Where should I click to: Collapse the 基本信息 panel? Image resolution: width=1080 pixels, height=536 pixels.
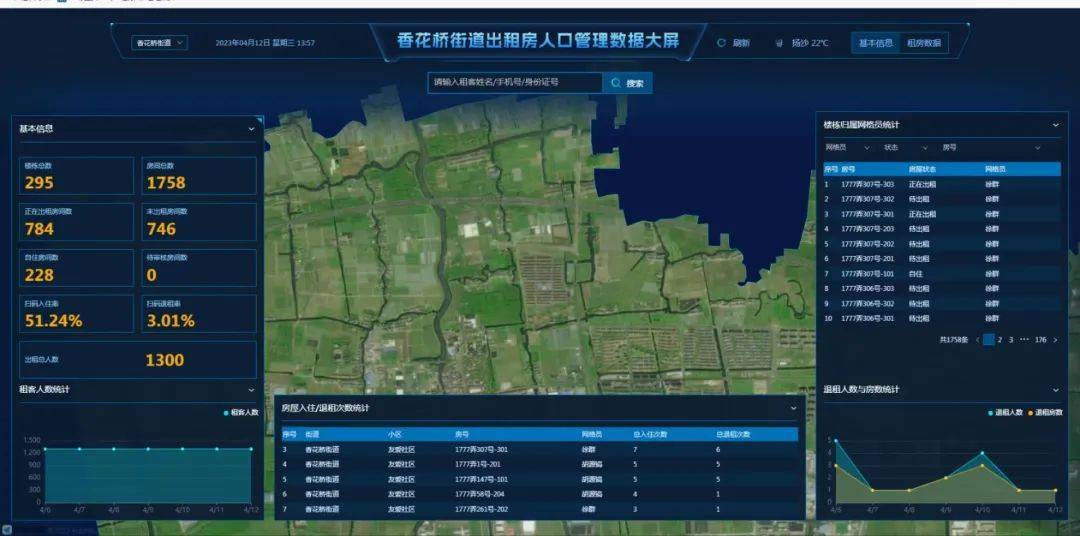(x=251, y=128)
